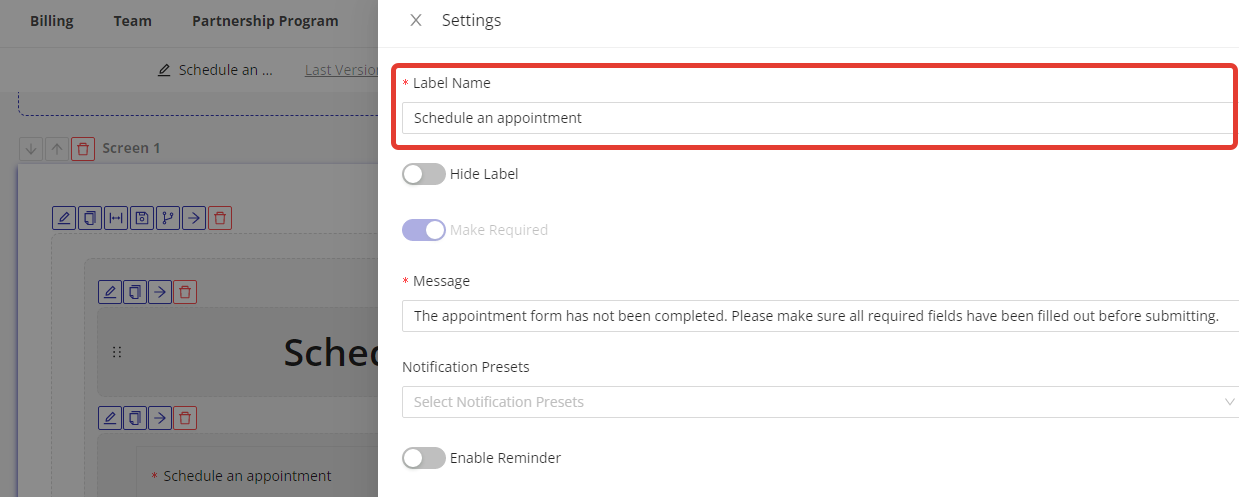This screenshot has height=497, width=1239.
Task: Open the Notification Presets dropdown
Action: tap(819, 402)
